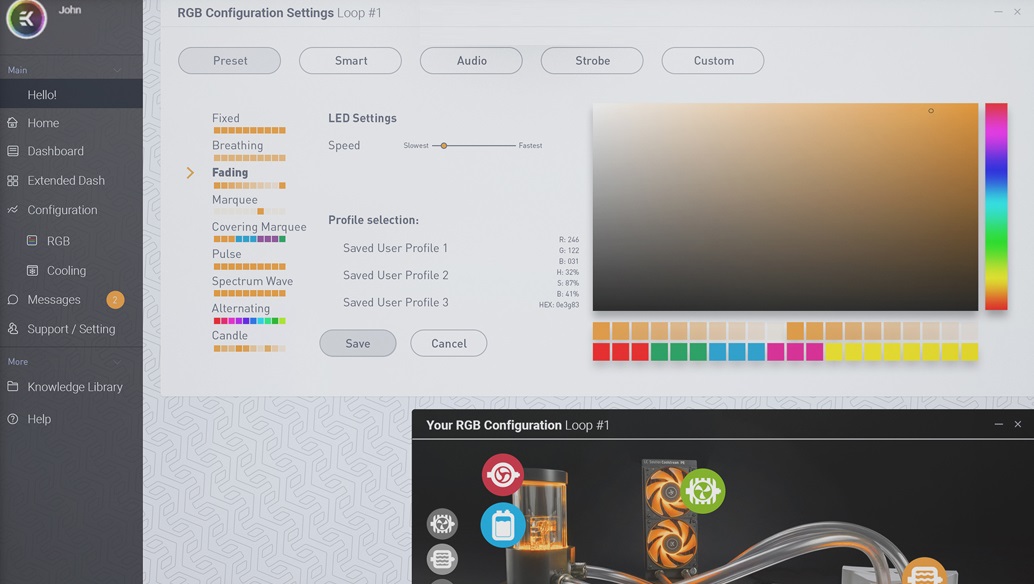Open the orange unread messages badge

115,300
